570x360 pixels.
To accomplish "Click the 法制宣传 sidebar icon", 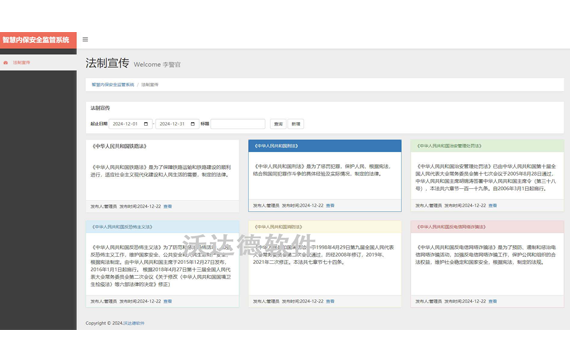I will (5, 63).
